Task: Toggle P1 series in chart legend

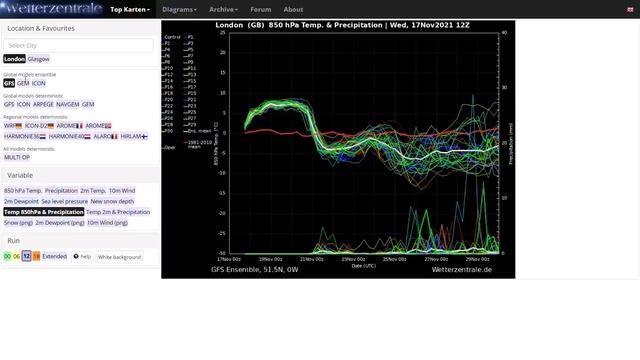Action: 190,37
